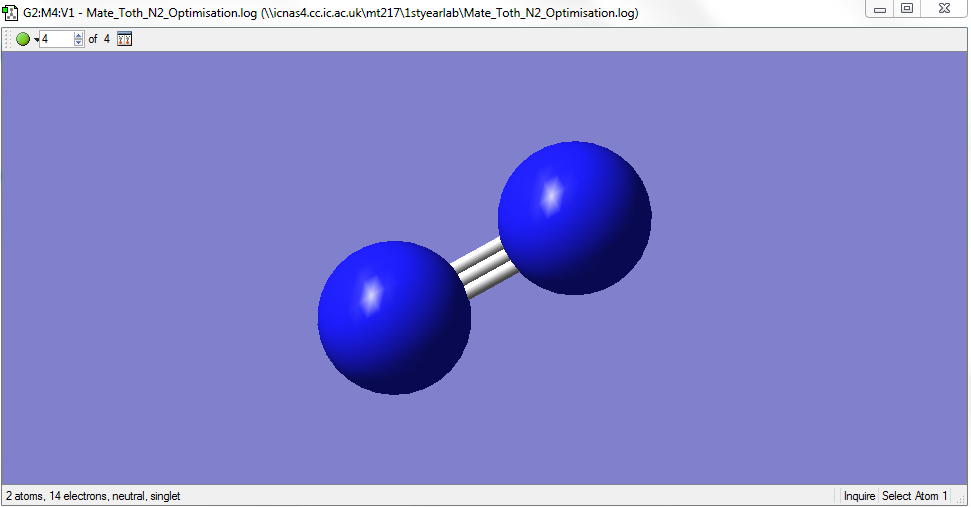Decrement frame number with down spinner arrow
The width and height of the screenshot is (971, 507).
coord(79,43)
